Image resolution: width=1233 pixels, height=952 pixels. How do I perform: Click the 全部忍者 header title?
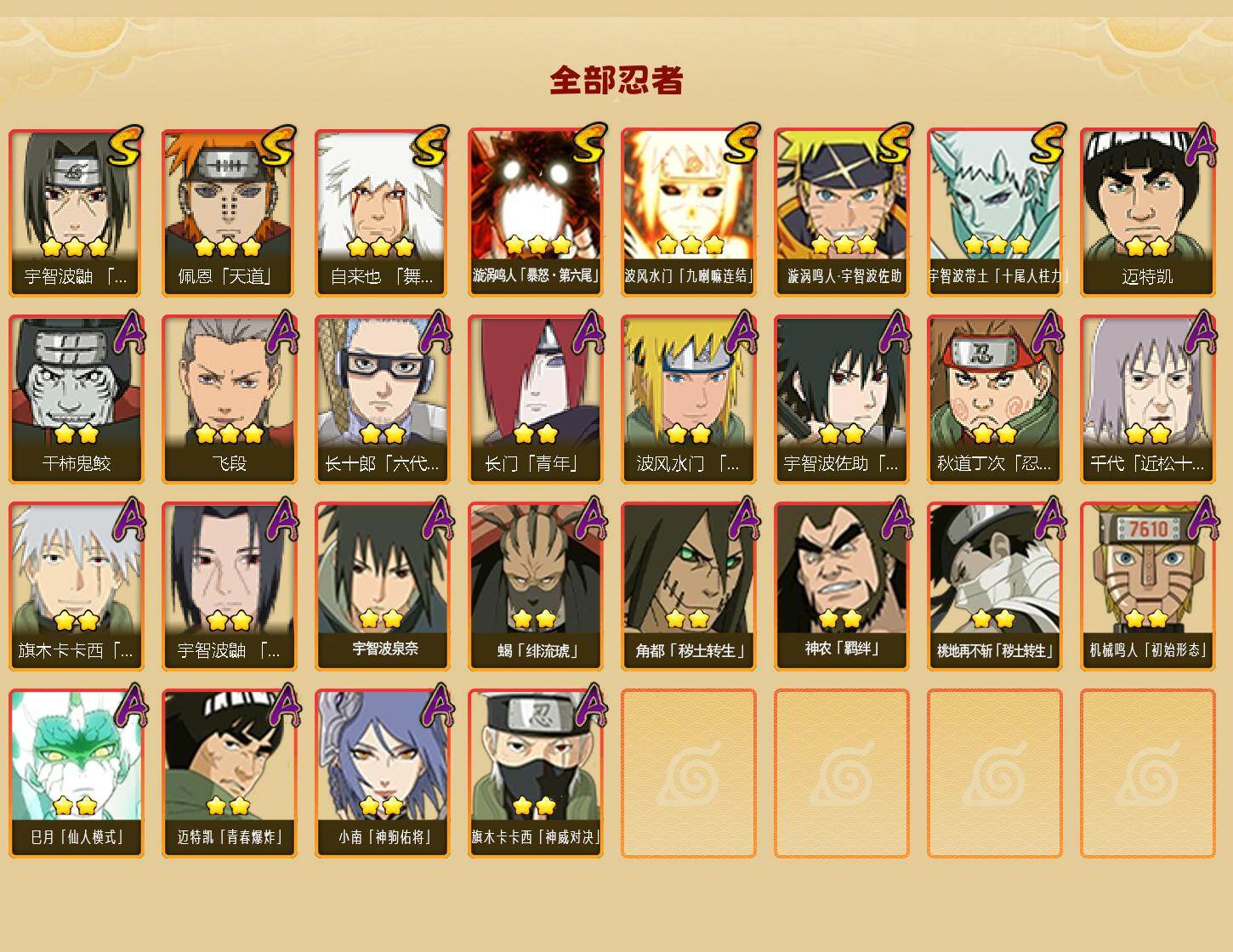point(616,81)
